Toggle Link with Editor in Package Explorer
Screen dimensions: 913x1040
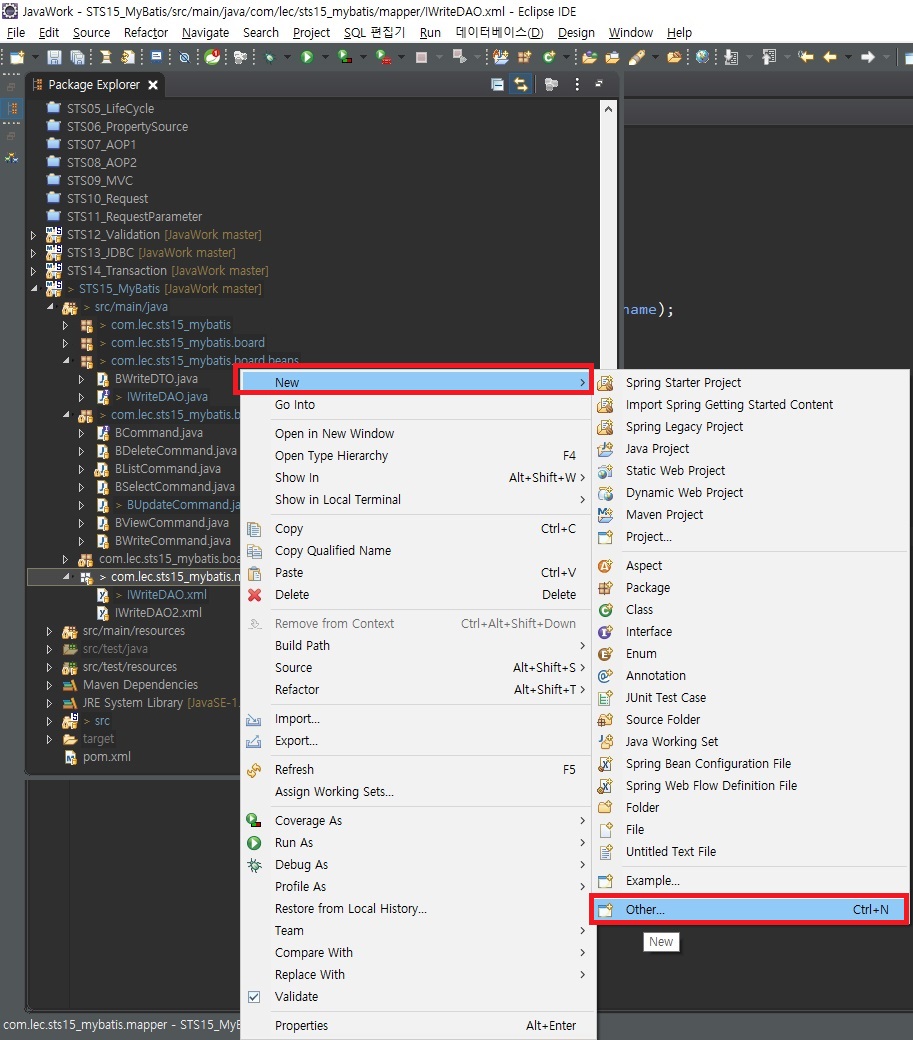click(521, 84)
